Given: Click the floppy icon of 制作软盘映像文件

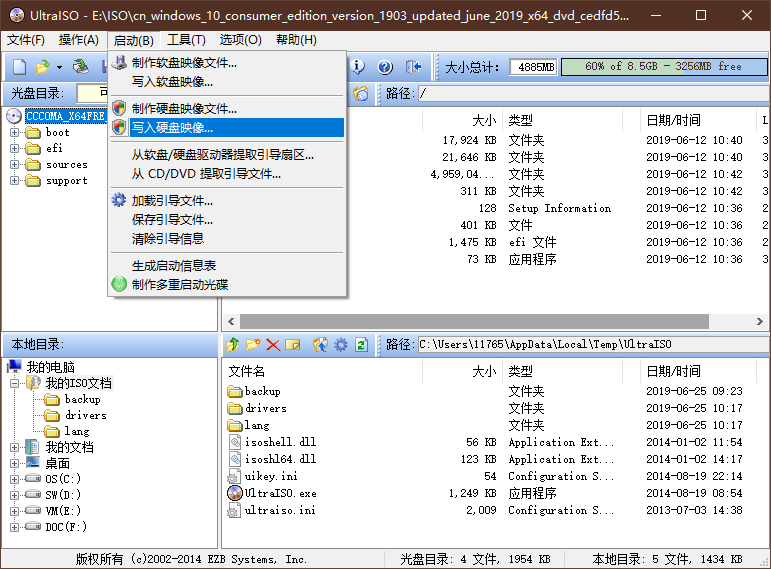Looking at the screenshot, I should (x=119, y=62).
